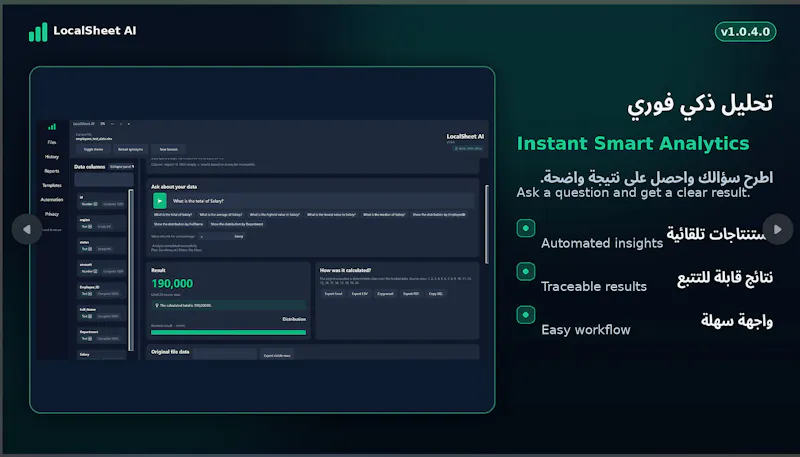This screenshot has width=800, height=457.
Task: Click the Data columns panel scrollbar
Action: pyautogui.click(x=131, y=270)
